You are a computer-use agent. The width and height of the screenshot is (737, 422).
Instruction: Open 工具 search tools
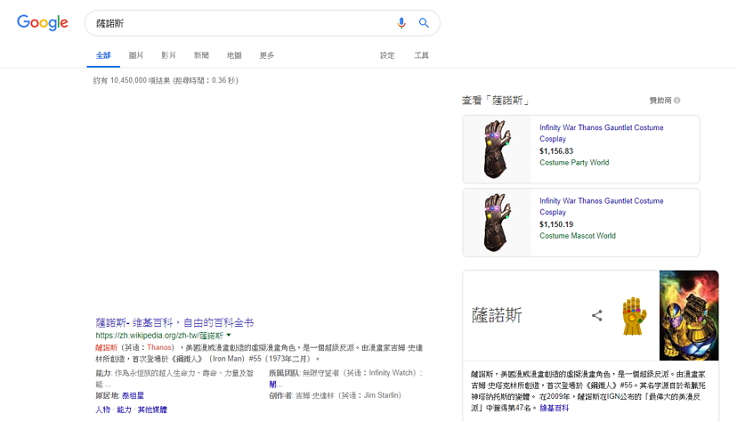pos(421,55)
